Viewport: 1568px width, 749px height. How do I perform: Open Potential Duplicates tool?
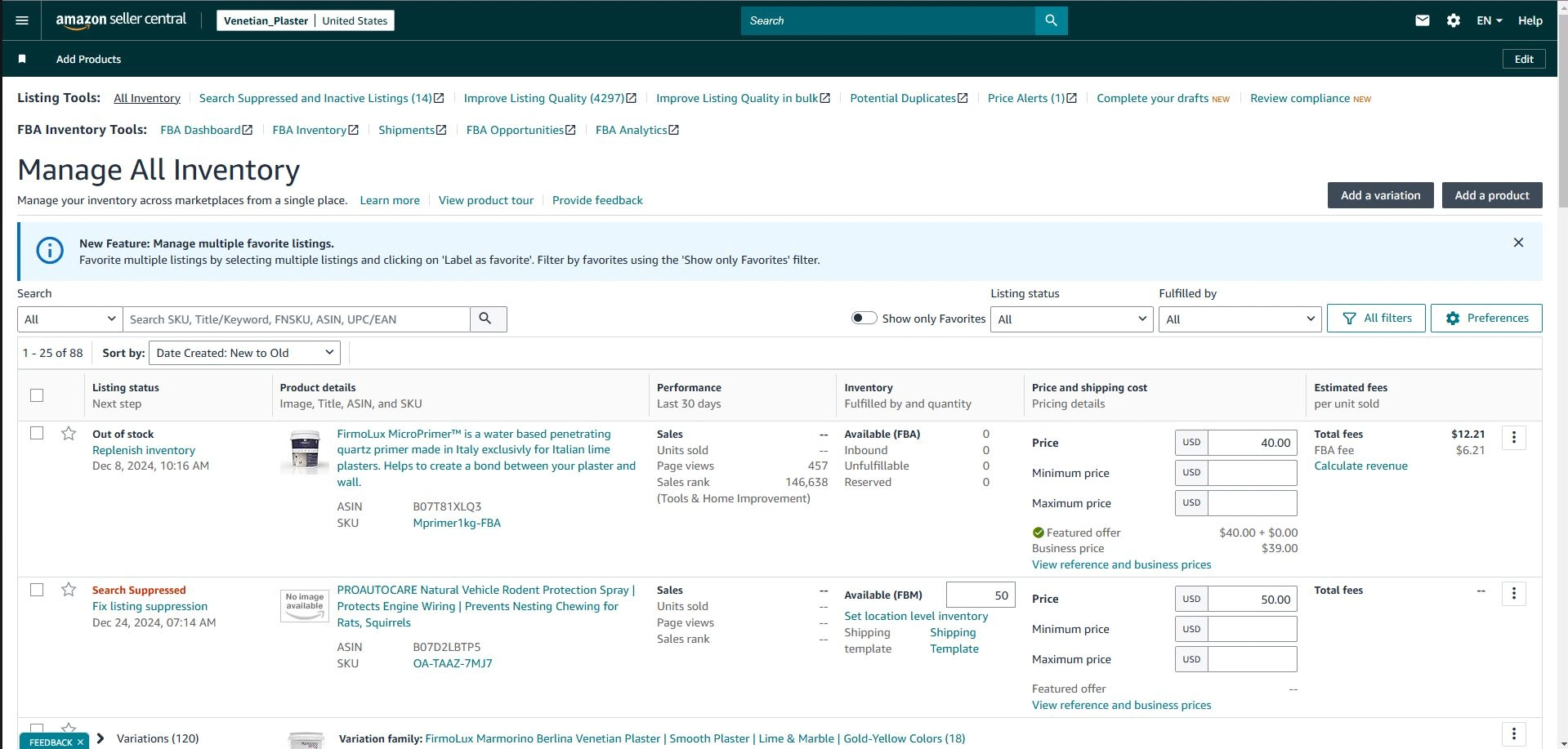coord(909,98)
